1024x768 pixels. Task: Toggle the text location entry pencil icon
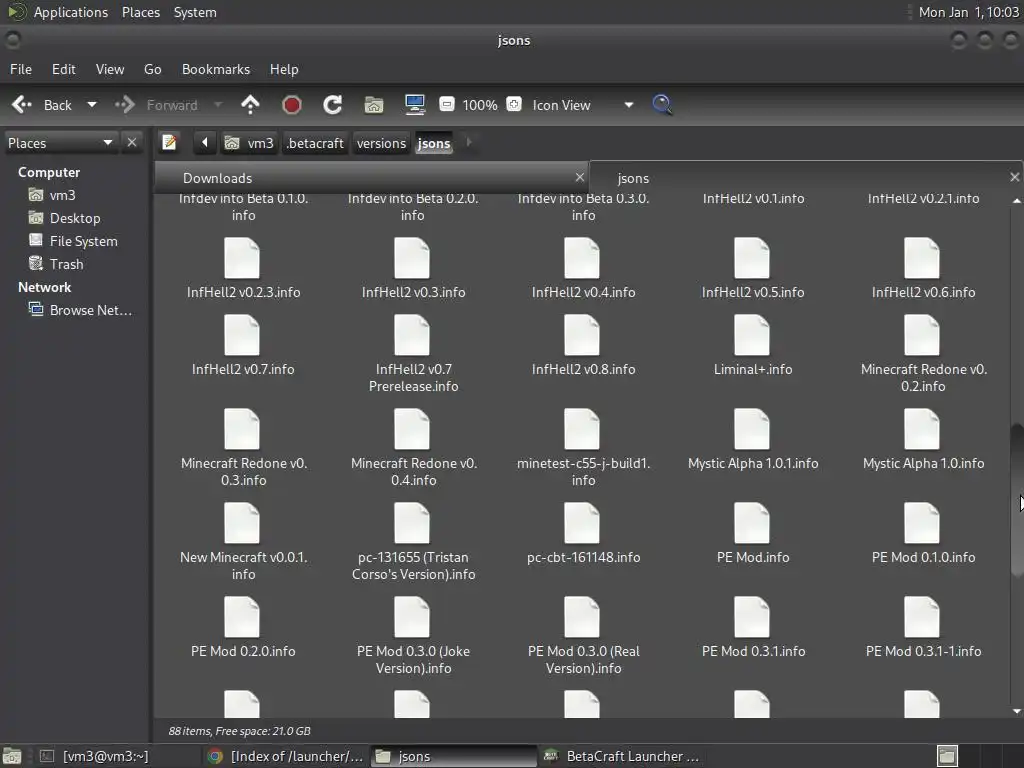pos(169,142)
